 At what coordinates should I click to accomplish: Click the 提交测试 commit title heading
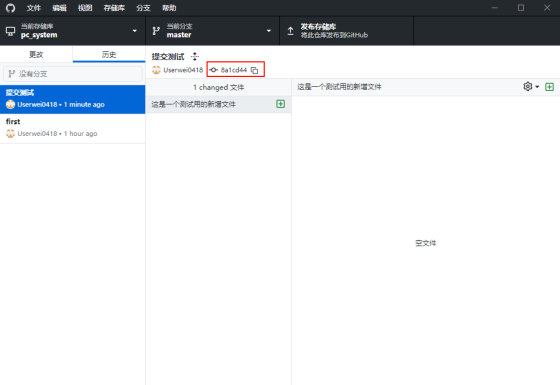[168, 56]
